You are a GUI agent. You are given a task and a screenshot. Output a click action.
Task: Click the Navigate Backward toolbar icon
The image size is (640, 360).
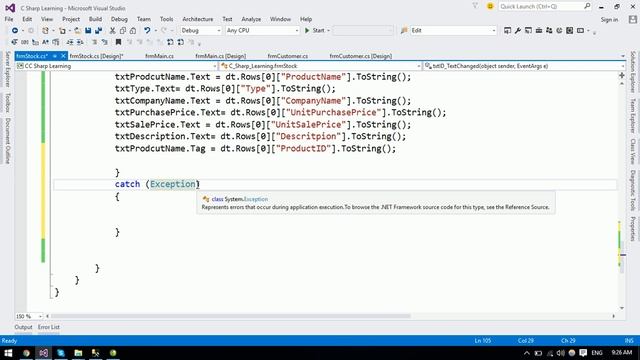point(15,31)
